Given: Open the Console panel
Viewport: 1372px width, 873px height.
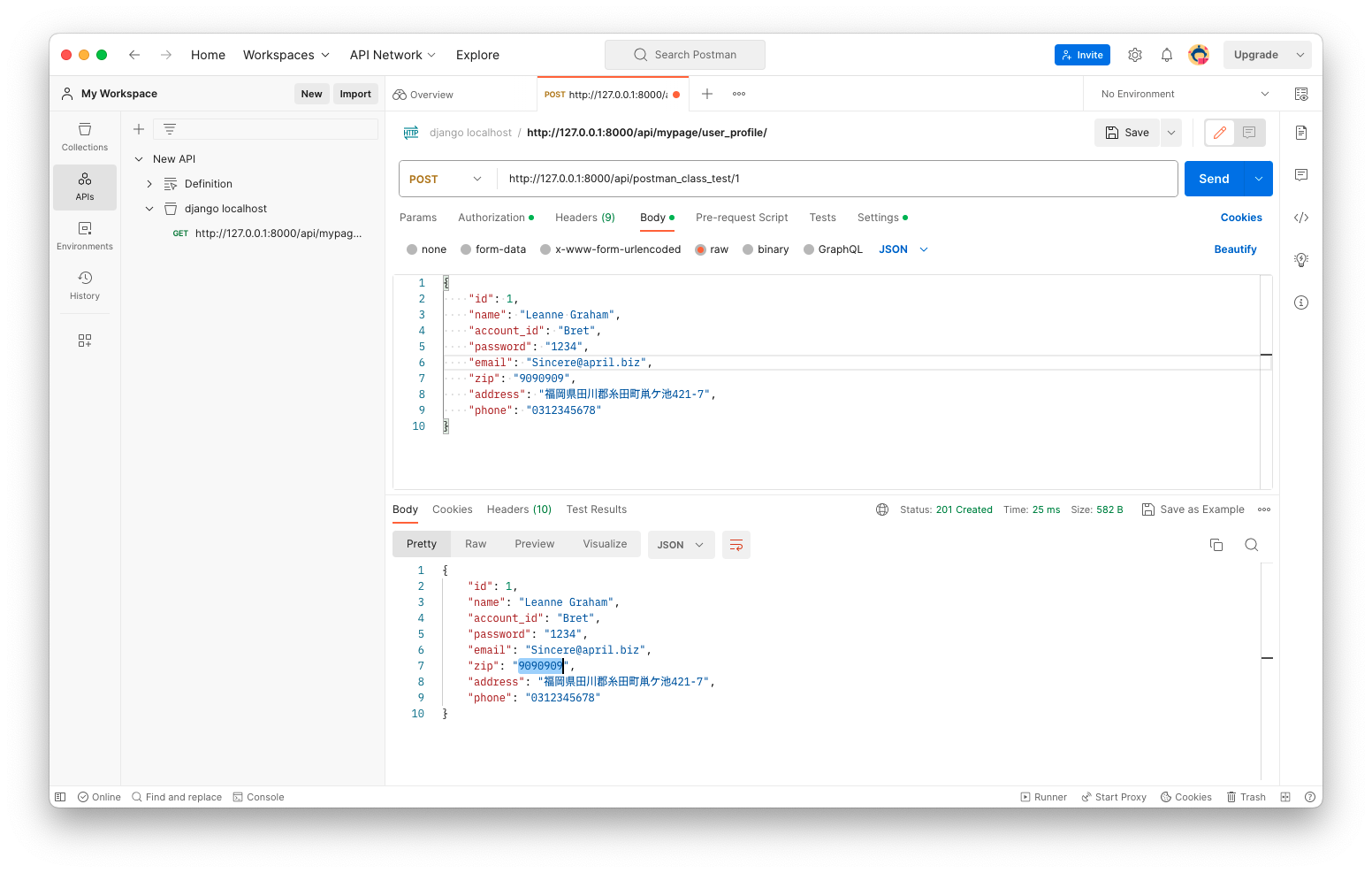Looking at the screenshot, I should pyautogui.click(x=258, y=796).
